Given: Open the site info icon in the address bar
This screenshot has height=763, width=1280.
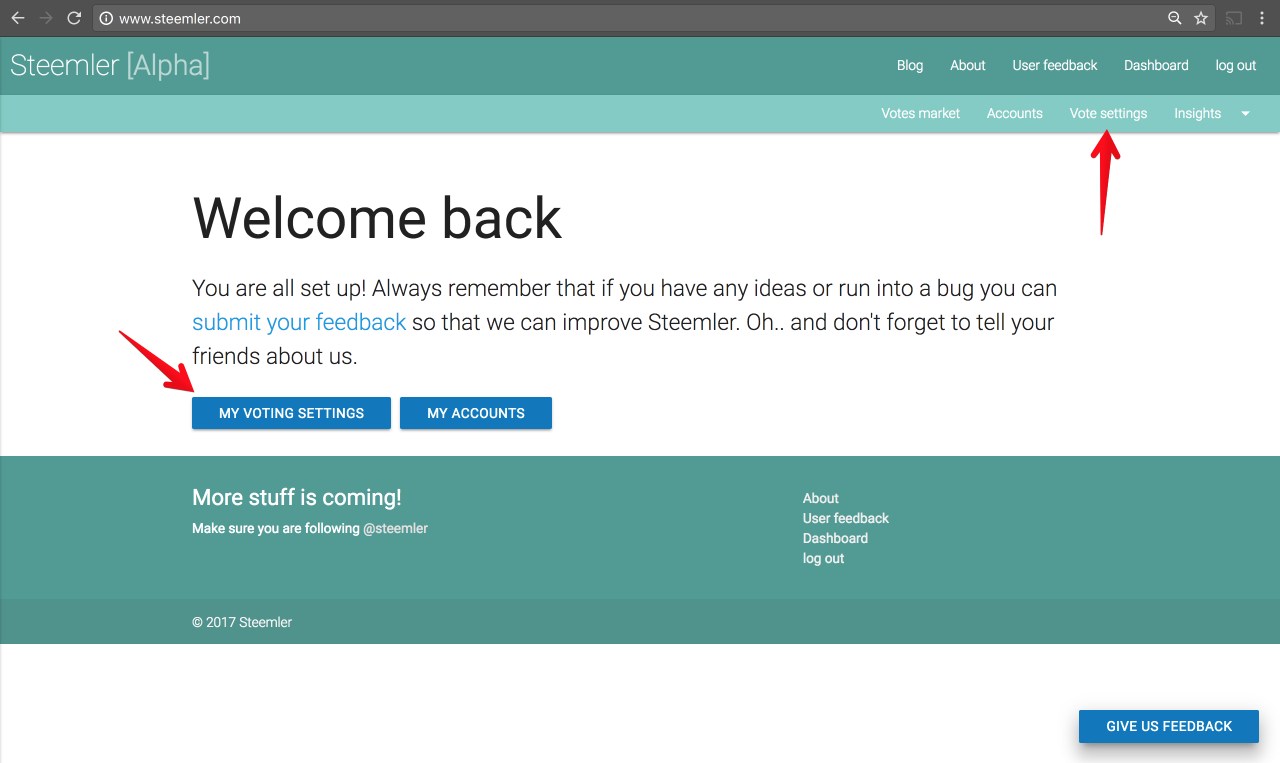Looking at the screenshot, I should 106,18.
